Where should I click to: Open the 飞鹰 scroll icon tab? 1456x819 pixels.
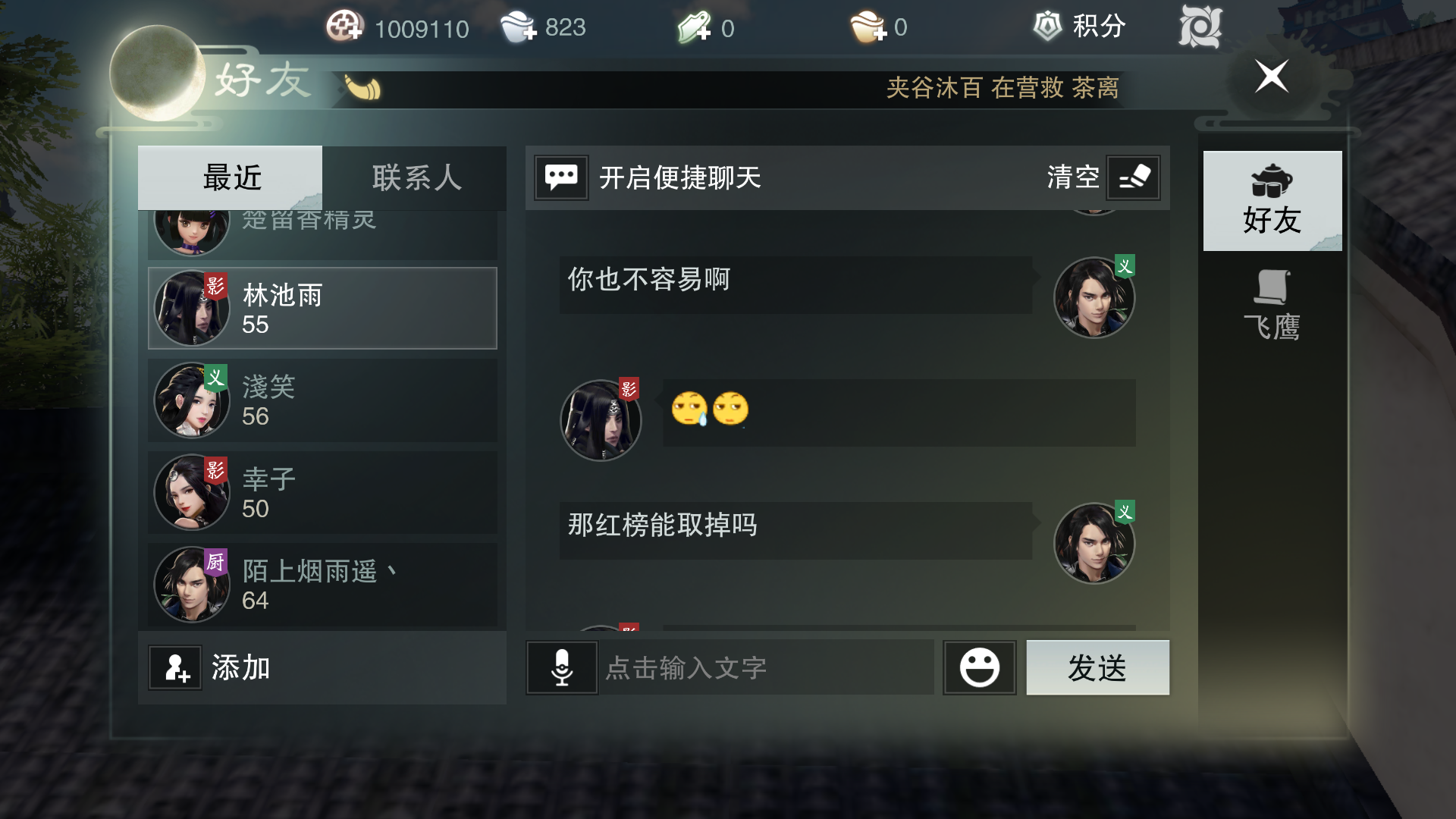point(1272,305)
